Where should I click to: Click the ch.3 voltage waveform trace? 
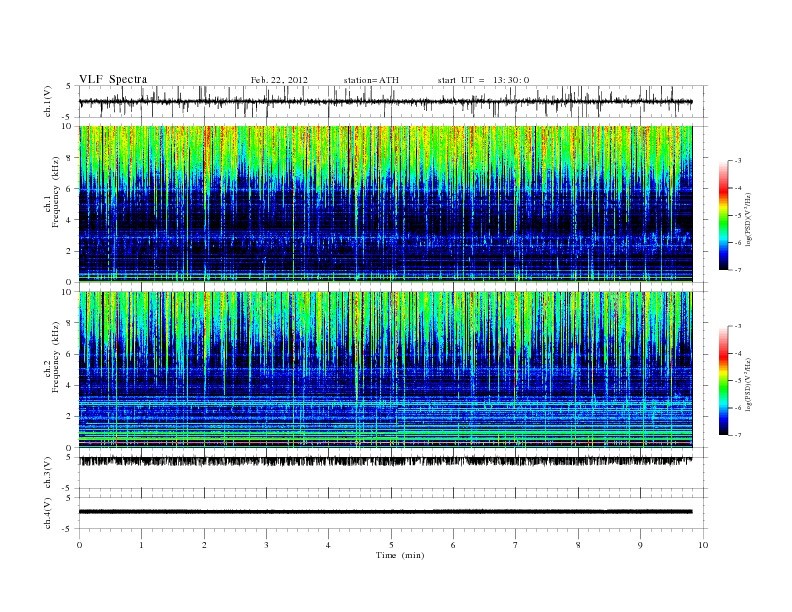(386, 462)
